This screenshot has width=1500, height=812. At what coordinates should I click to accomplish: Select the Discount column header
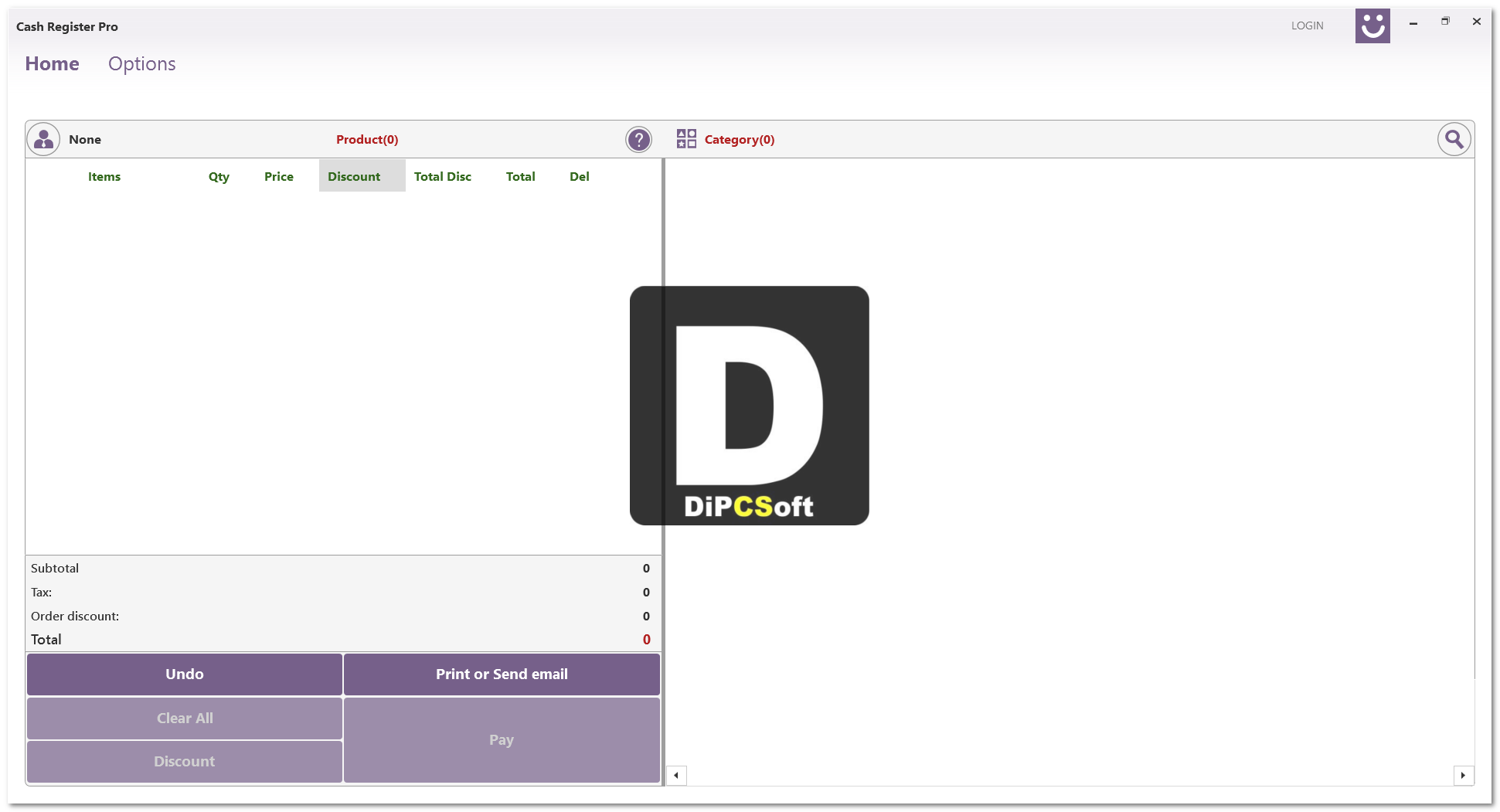(x=362, y=176)
